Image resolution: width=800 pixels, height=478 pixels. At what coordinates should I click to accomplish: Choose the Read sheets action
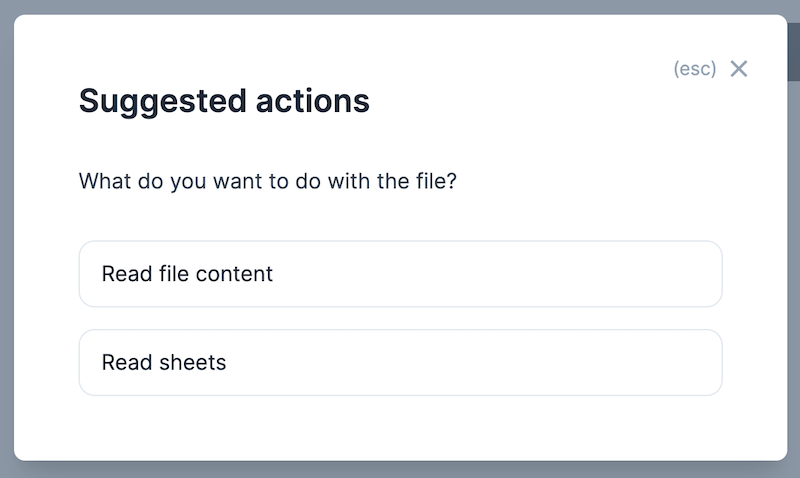(400, 362)
